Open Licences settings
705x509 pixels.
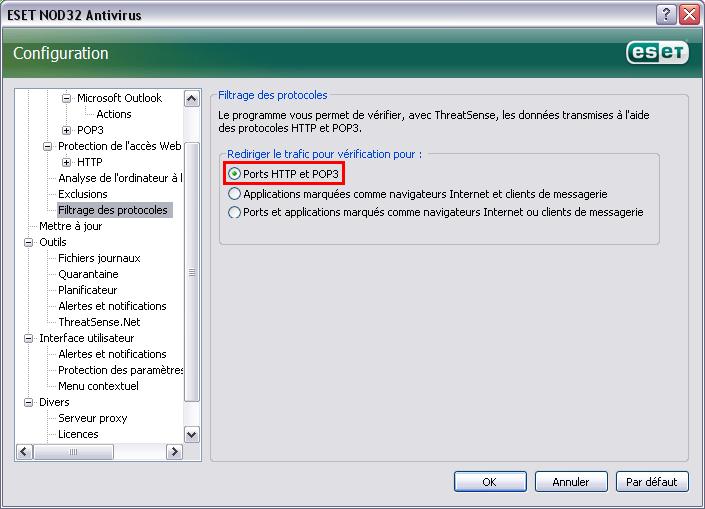[78, 434]
